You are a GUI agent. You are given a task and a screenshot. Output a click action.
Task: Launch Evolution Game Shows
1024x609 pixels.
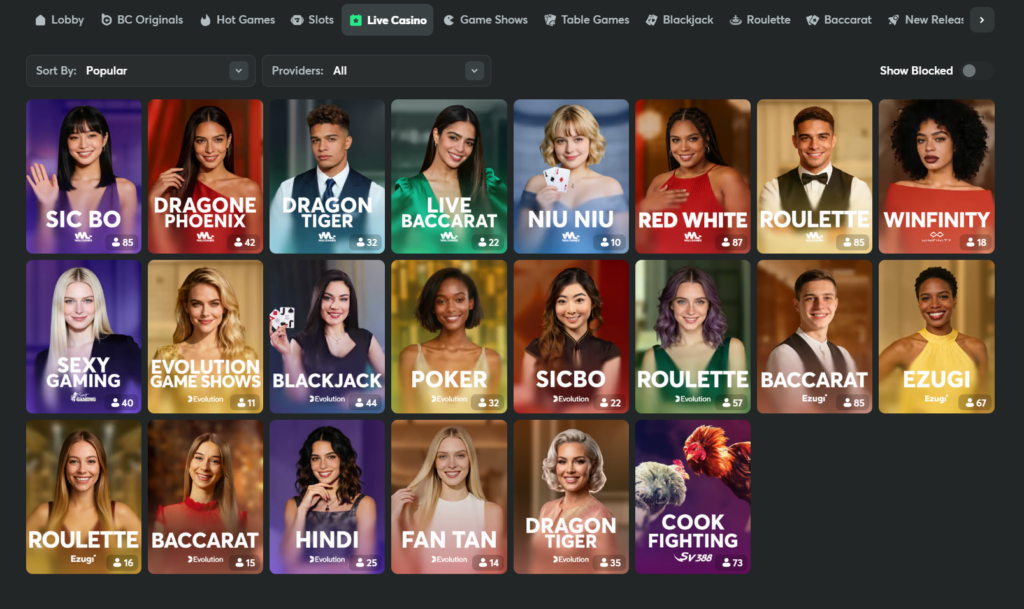click(205, 337)
